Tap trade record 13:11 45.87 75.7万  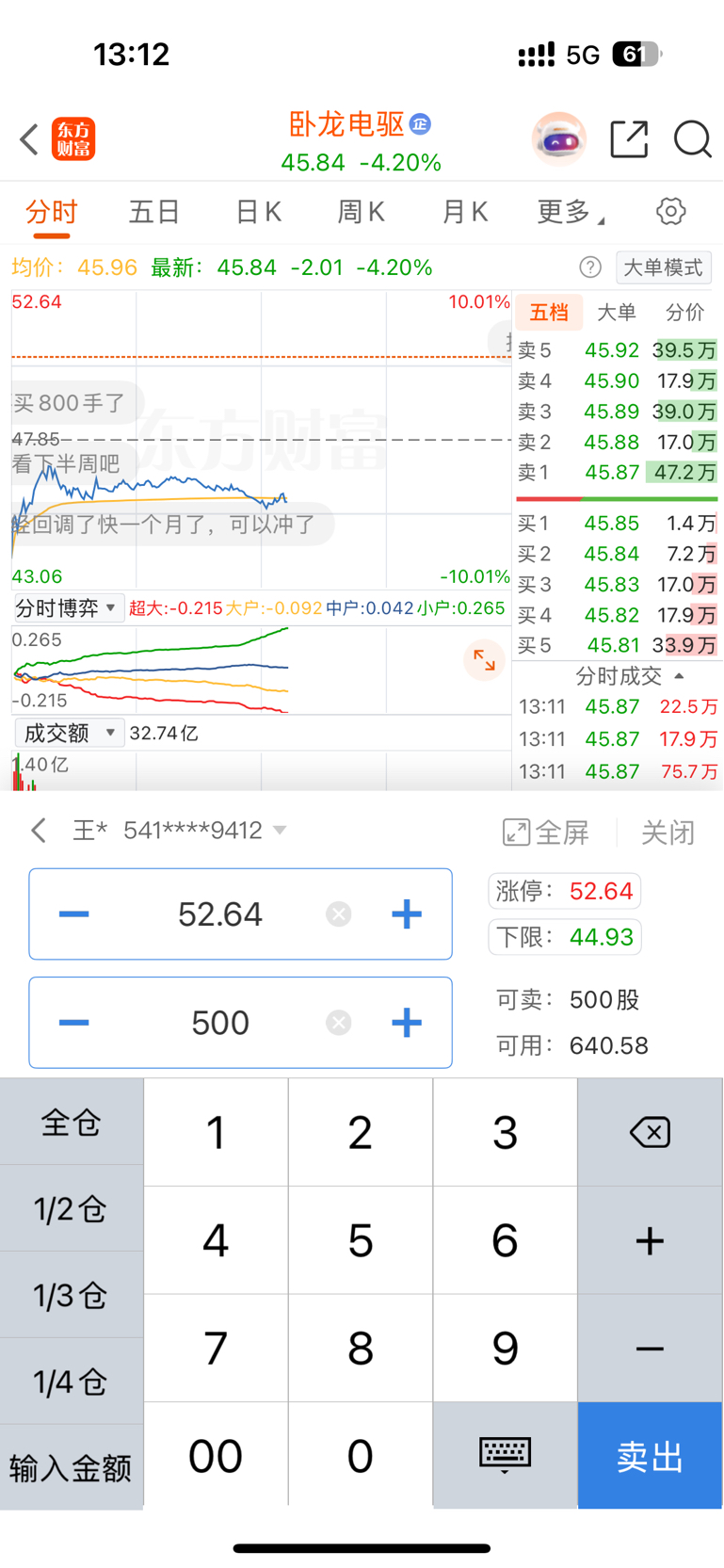coord(618,772)
